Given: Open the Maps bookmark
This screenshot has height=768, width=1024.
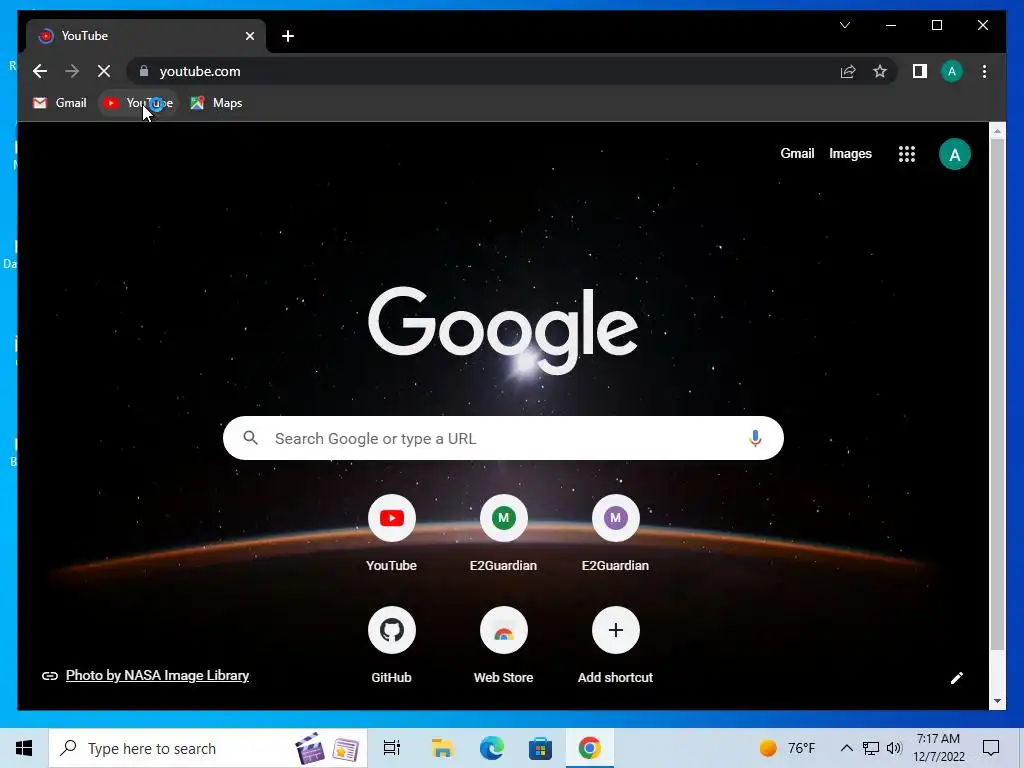Looking at the screenshot, I should click(x=216, y=103).
